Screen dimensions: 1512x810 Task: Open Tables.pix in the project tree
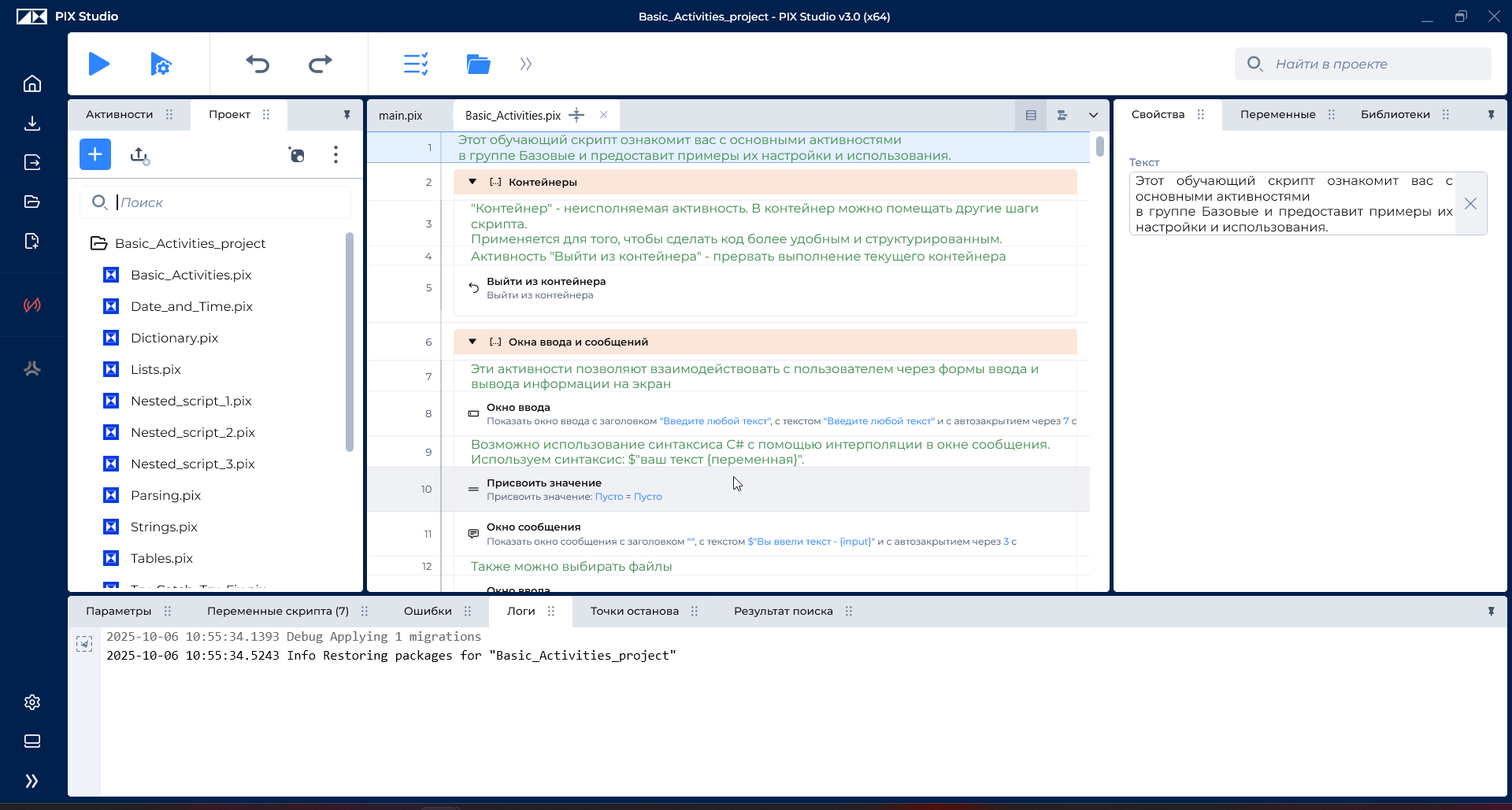click(161, 558)
